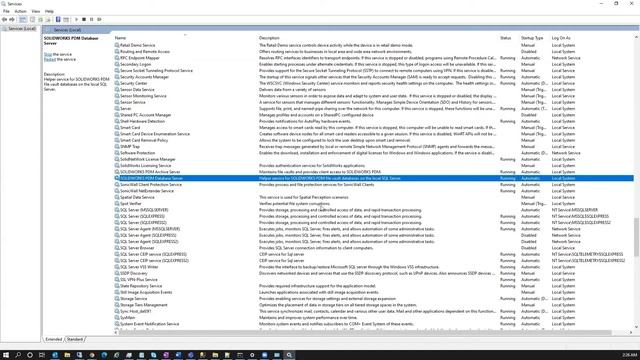
Task: Sort by the Startup Type column header
Action: [x=532, y=38]
